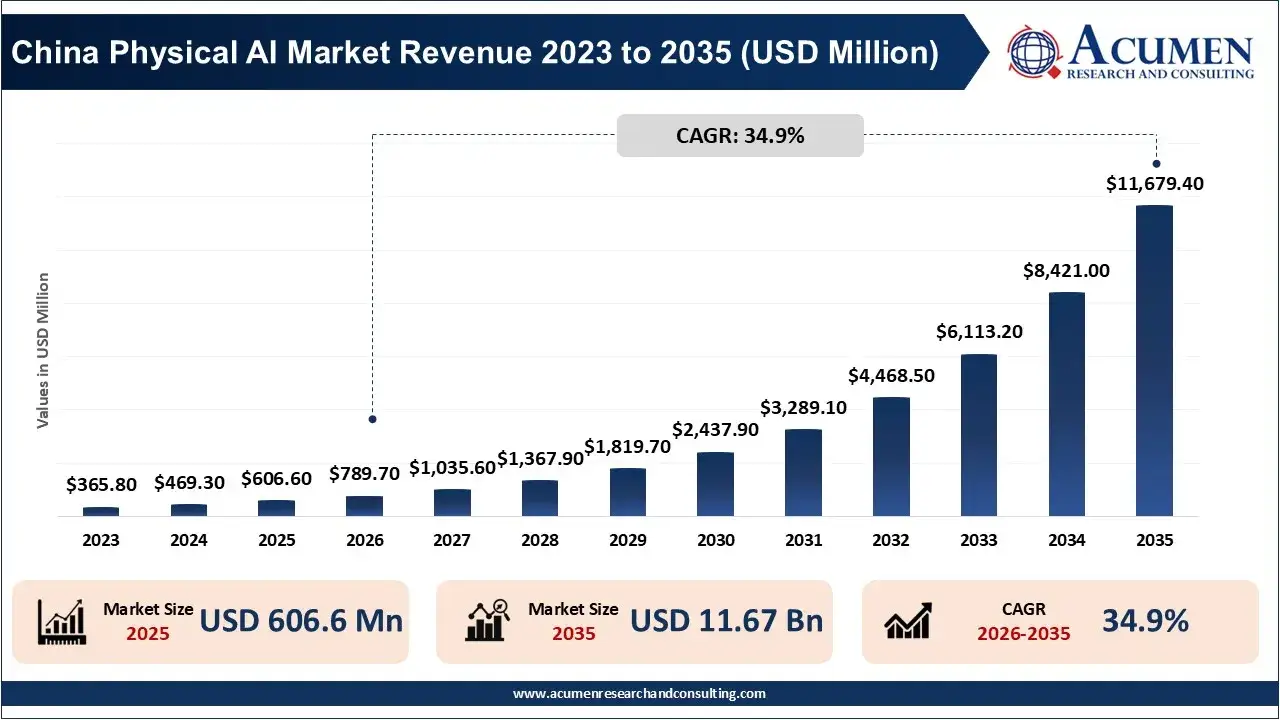The width and height of the screenshot is (1280, 720).
Task: Click the $4,468.50 value label
Action: coord(891,375)
